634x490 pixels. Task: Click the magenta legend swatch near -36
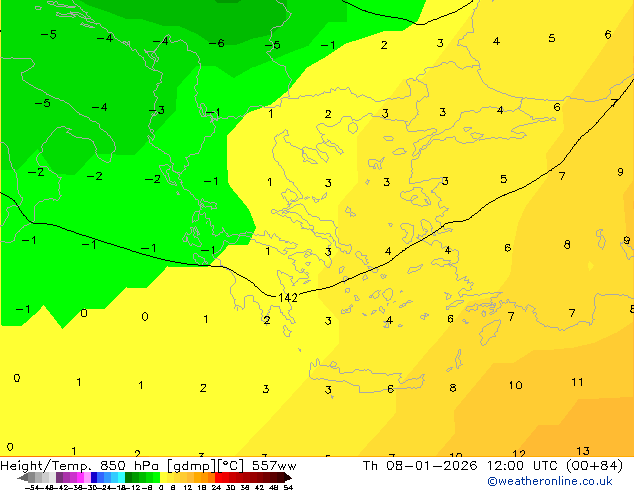(x=80, y=477)
